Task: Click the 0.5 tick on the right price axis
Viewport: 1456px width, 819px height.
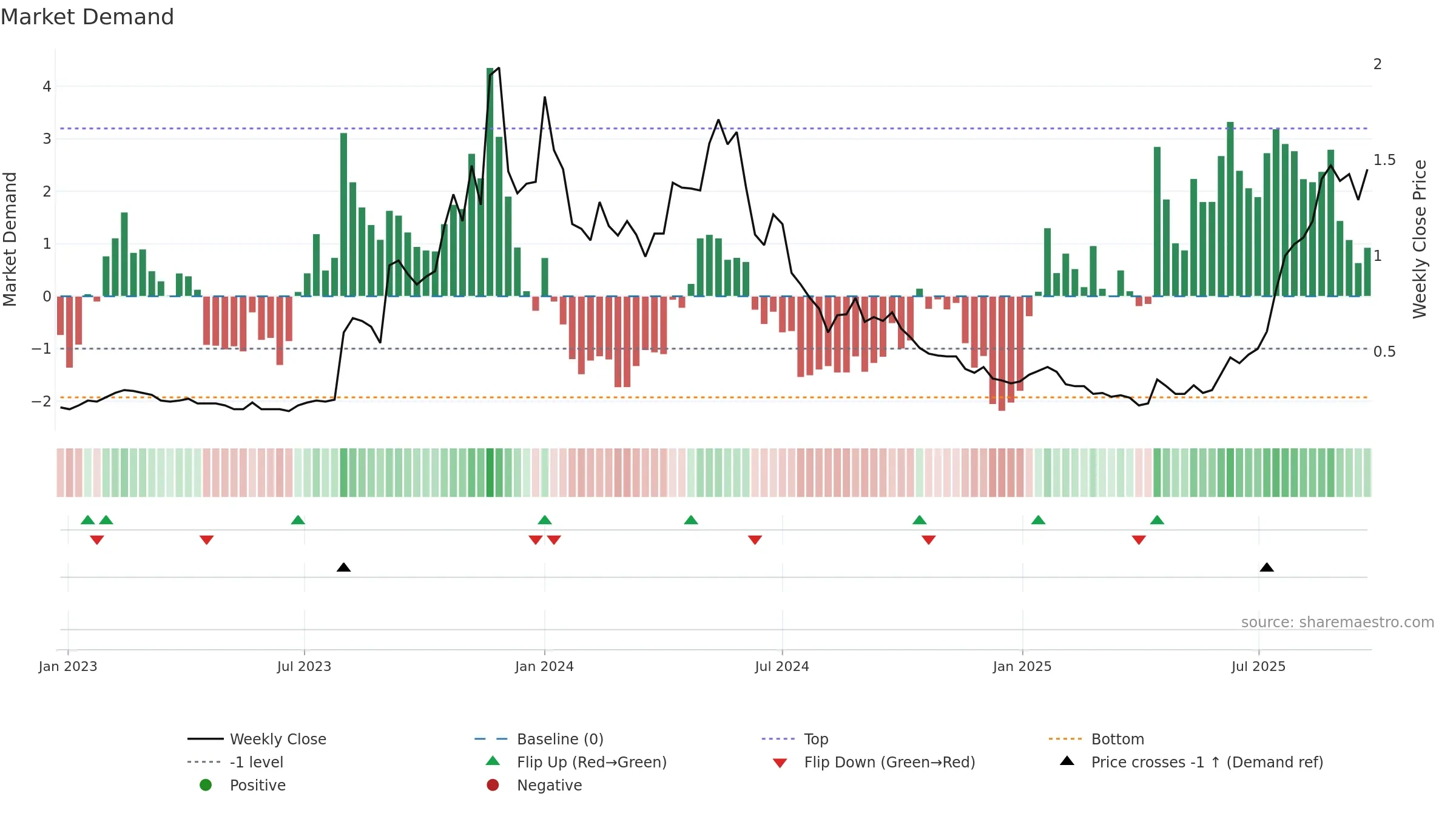Action: click(x=1384, y=351)
